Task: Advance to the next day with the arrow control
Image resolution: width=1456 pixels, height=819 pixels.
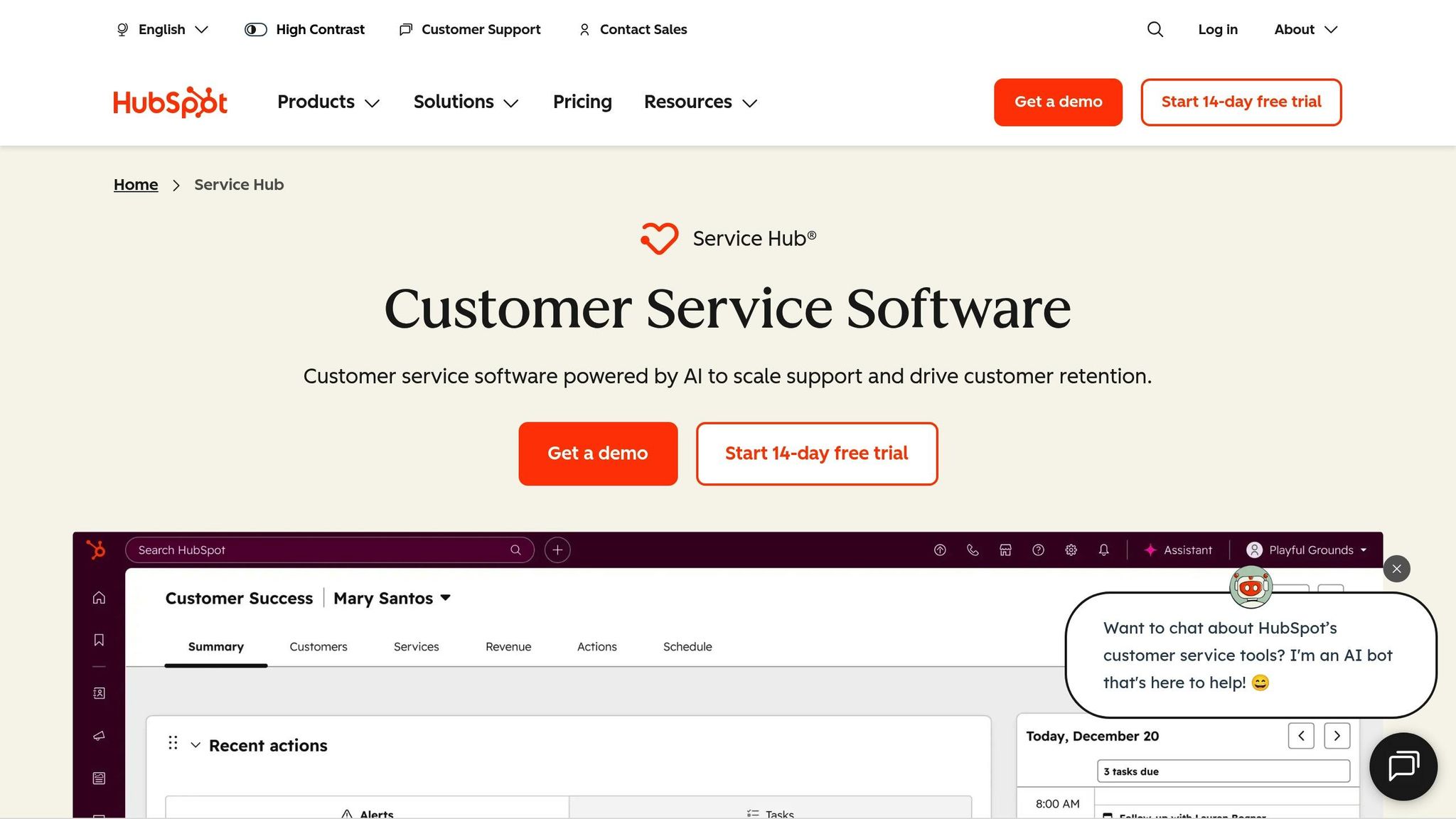Action: (x=1337, y=736)
